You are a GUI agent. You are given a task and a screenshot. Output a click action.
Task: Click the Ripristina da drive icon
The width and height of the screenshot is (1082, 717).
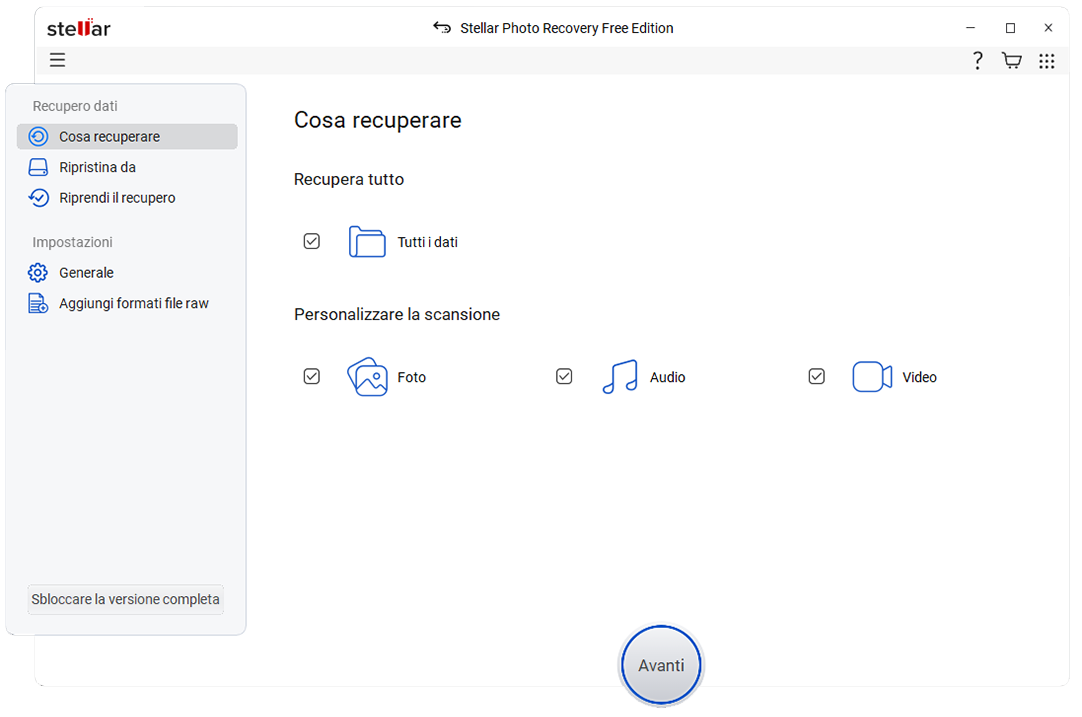pos(38,167)
